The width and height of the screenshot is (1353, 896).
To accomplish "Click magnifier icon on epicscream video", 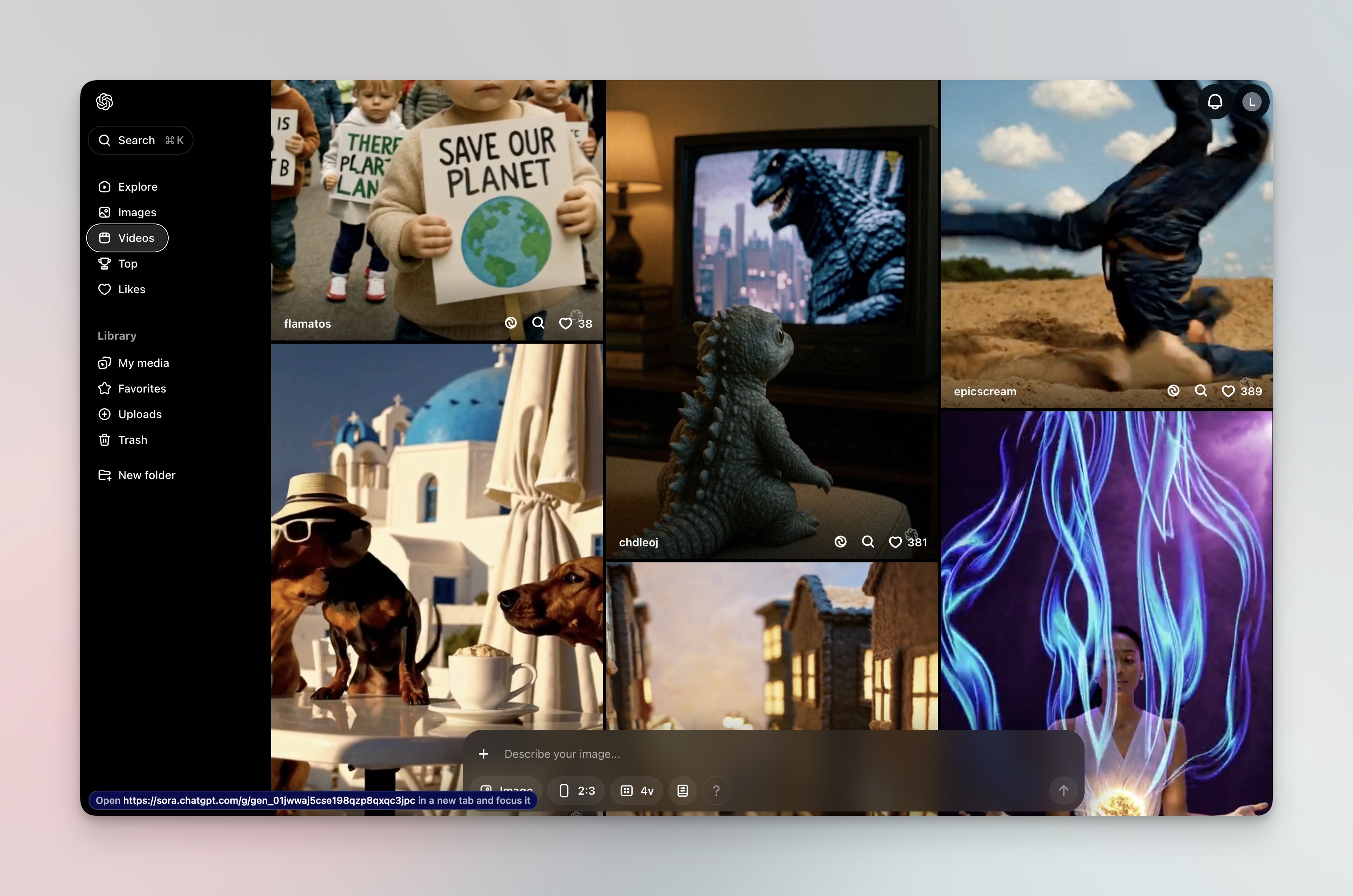I will pos(1200,391).
